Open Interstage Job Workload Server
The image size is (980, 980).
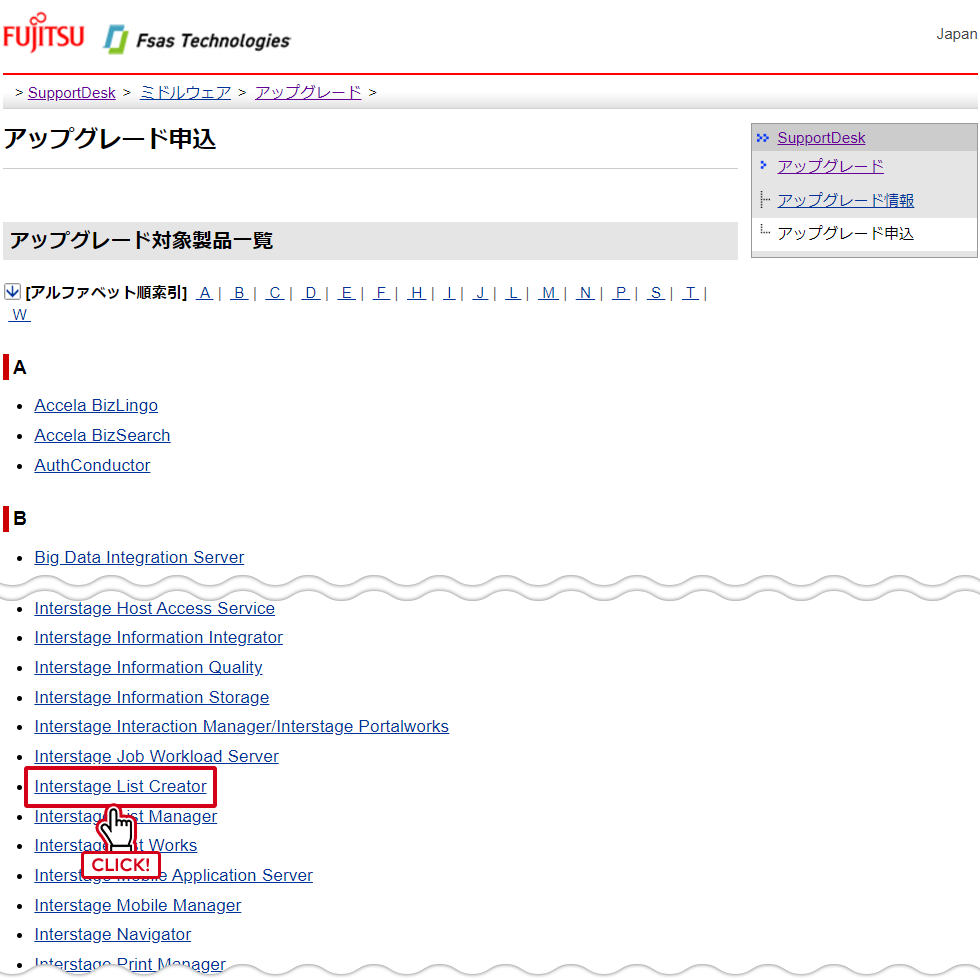coord(157,757)
